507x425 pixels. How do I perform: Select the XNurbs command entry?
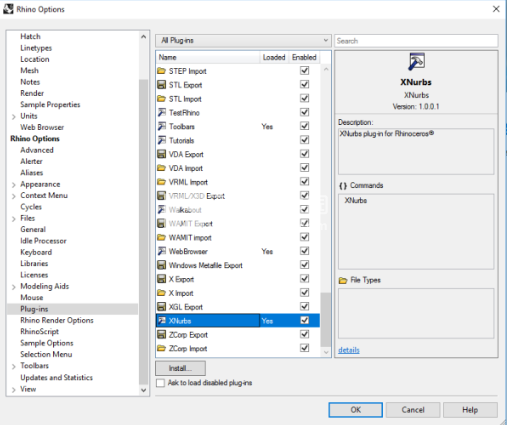(x=356, y=200)
